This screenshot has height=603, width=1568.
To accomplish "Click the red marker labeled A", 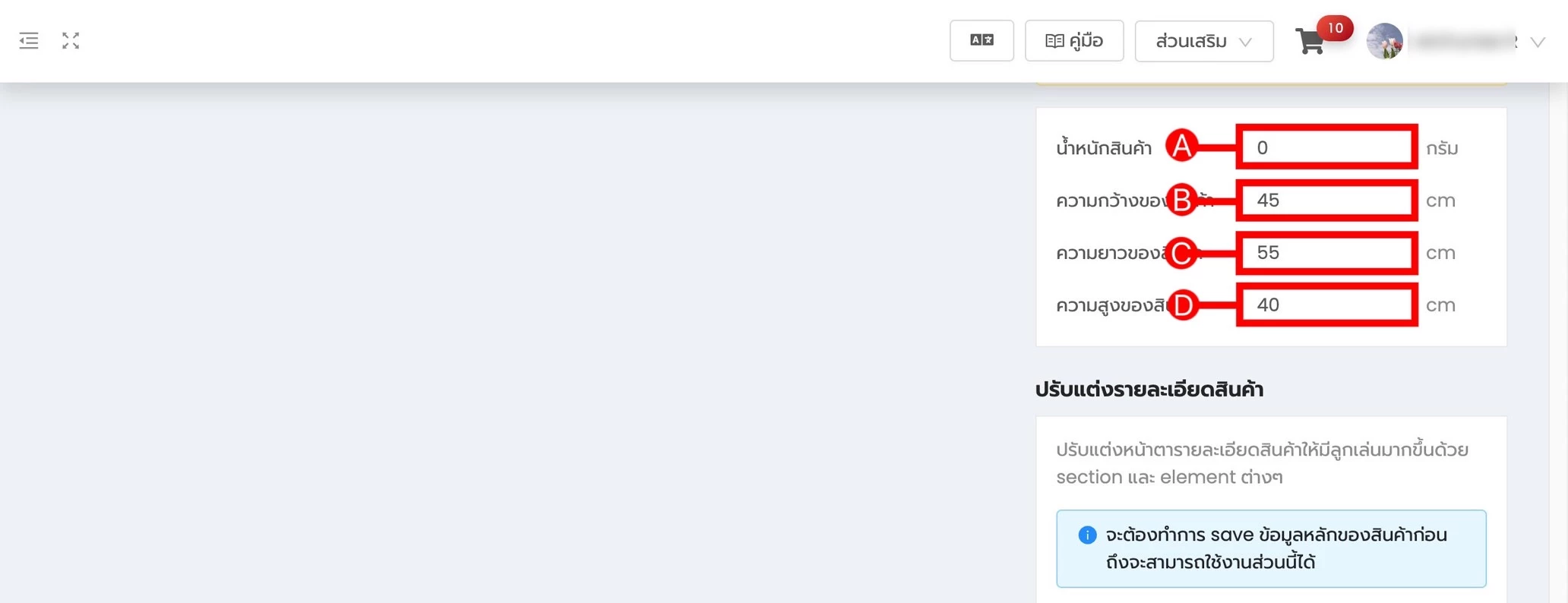I will pos(1182,146).
